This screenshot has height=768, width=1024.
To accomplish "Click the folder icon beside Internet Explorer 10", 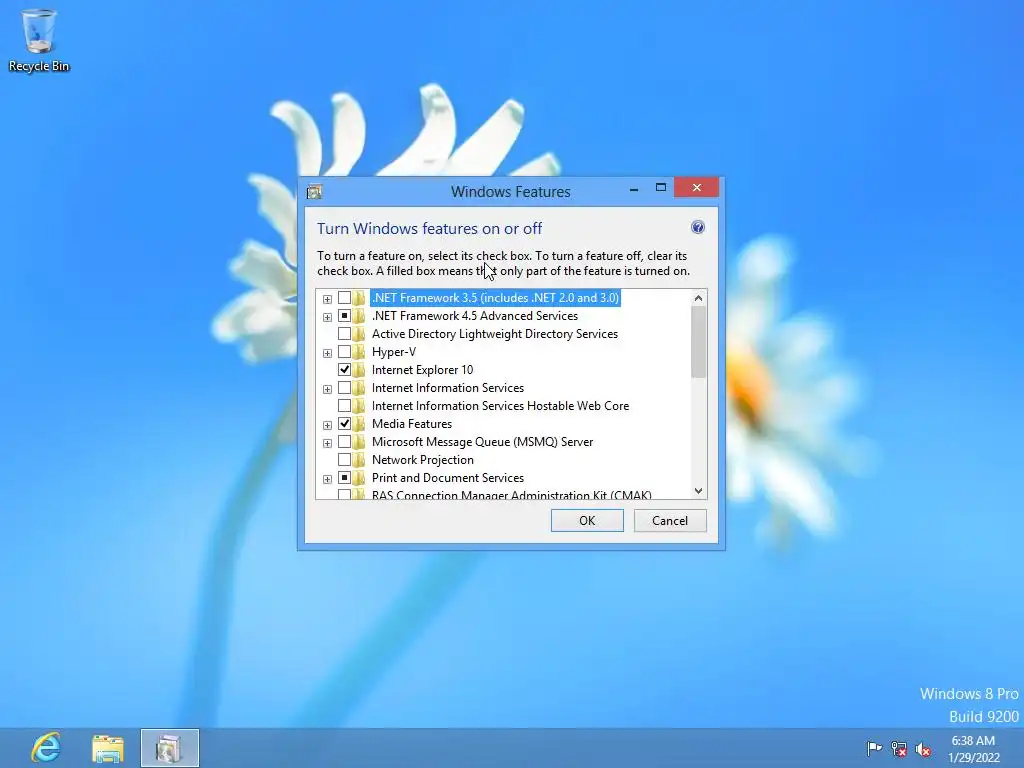I will point(359,370).
